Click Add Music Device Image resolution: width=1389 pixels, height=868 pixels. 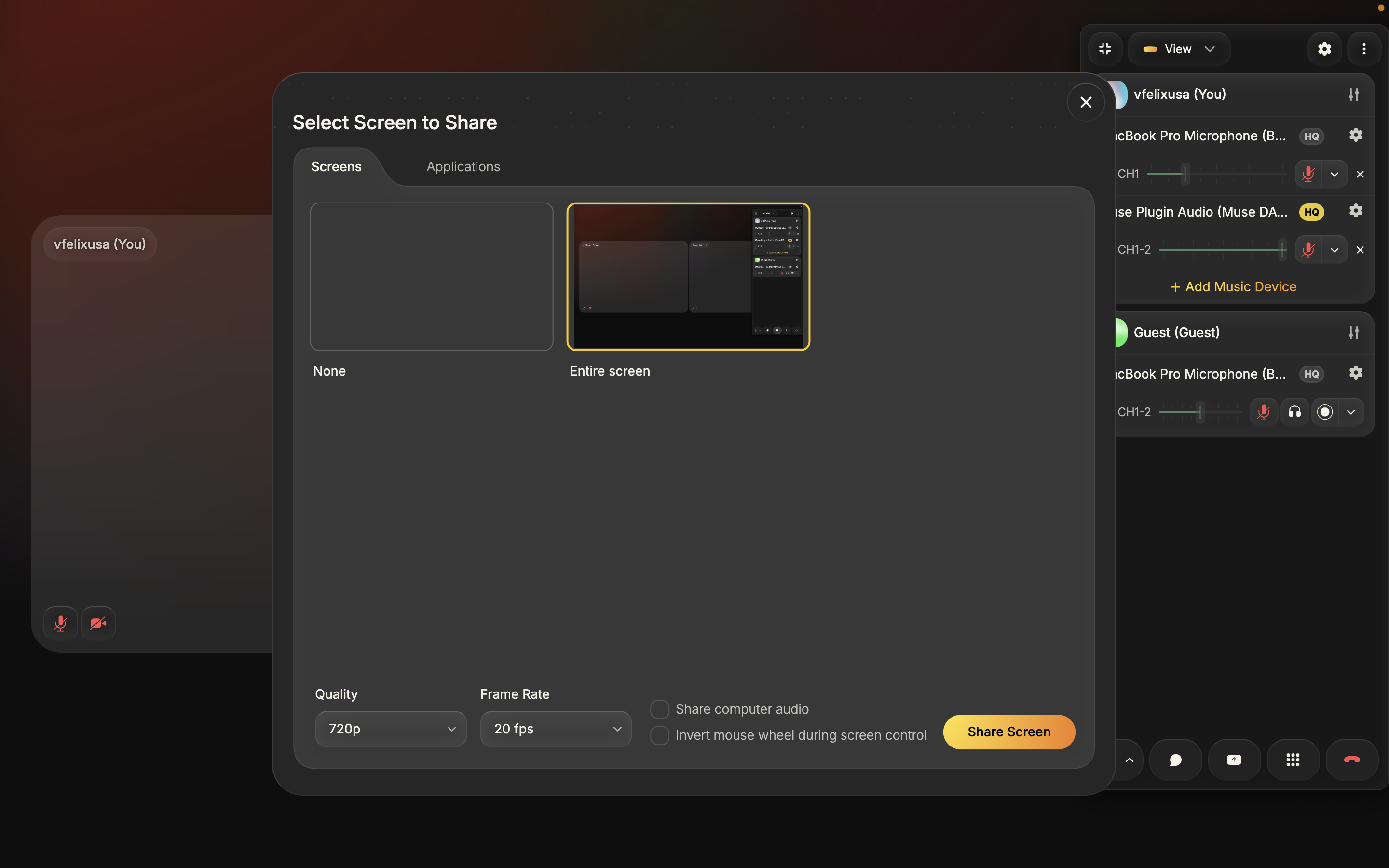(x=1232, y=286)
